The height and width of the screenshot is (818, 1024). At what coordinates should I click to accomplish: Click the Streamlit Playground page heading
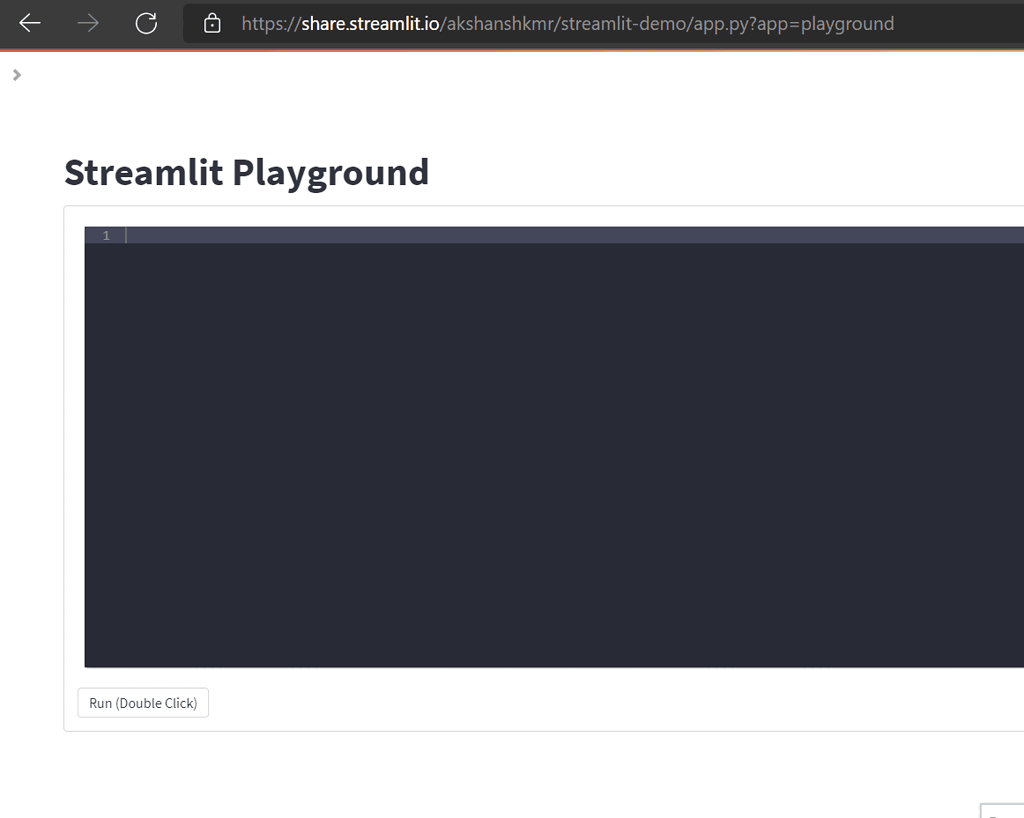point(246,172)
